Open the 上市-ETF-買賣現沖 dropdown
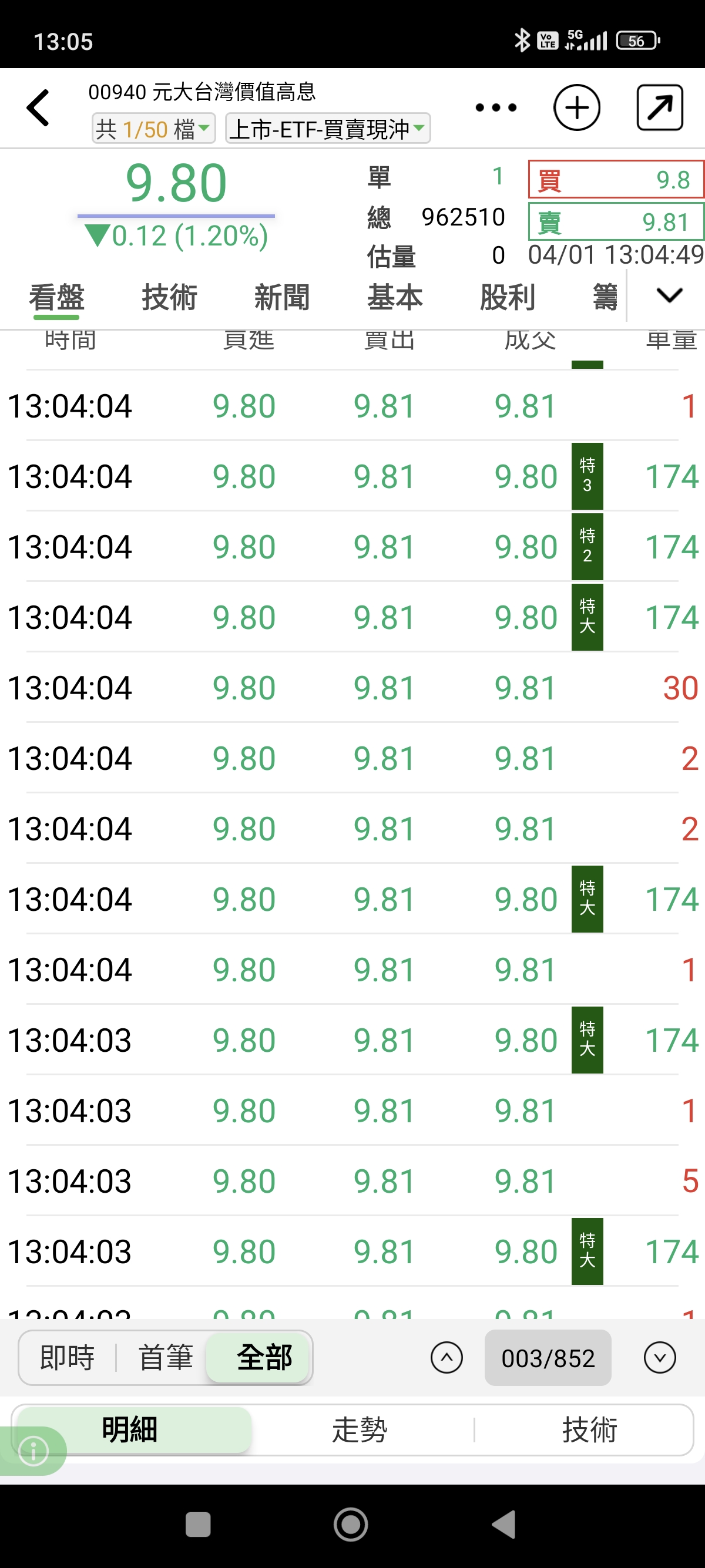 [328, 129]
